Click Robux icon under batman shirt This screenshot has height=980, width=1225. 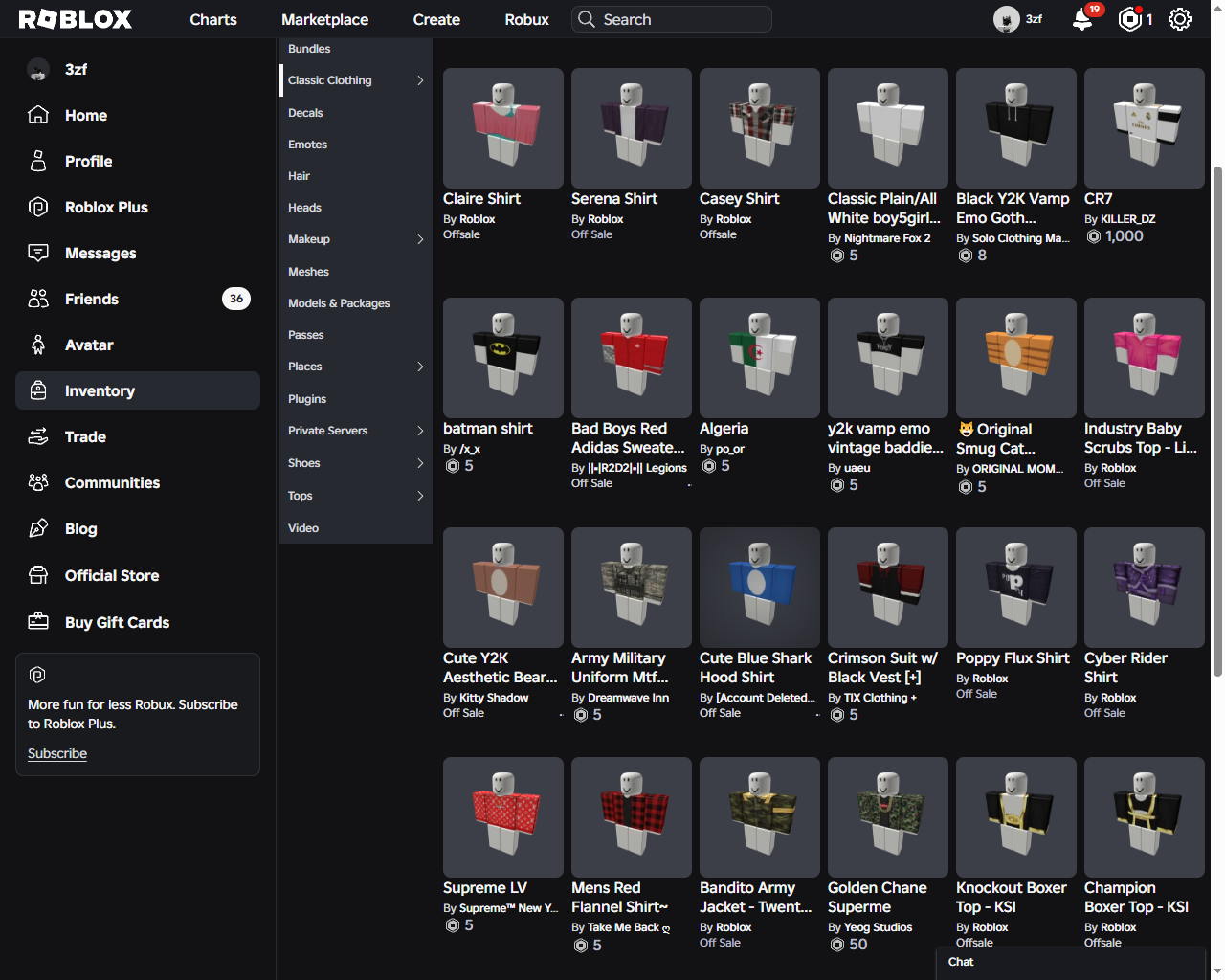pyautogui.click(x=453, y=466)
